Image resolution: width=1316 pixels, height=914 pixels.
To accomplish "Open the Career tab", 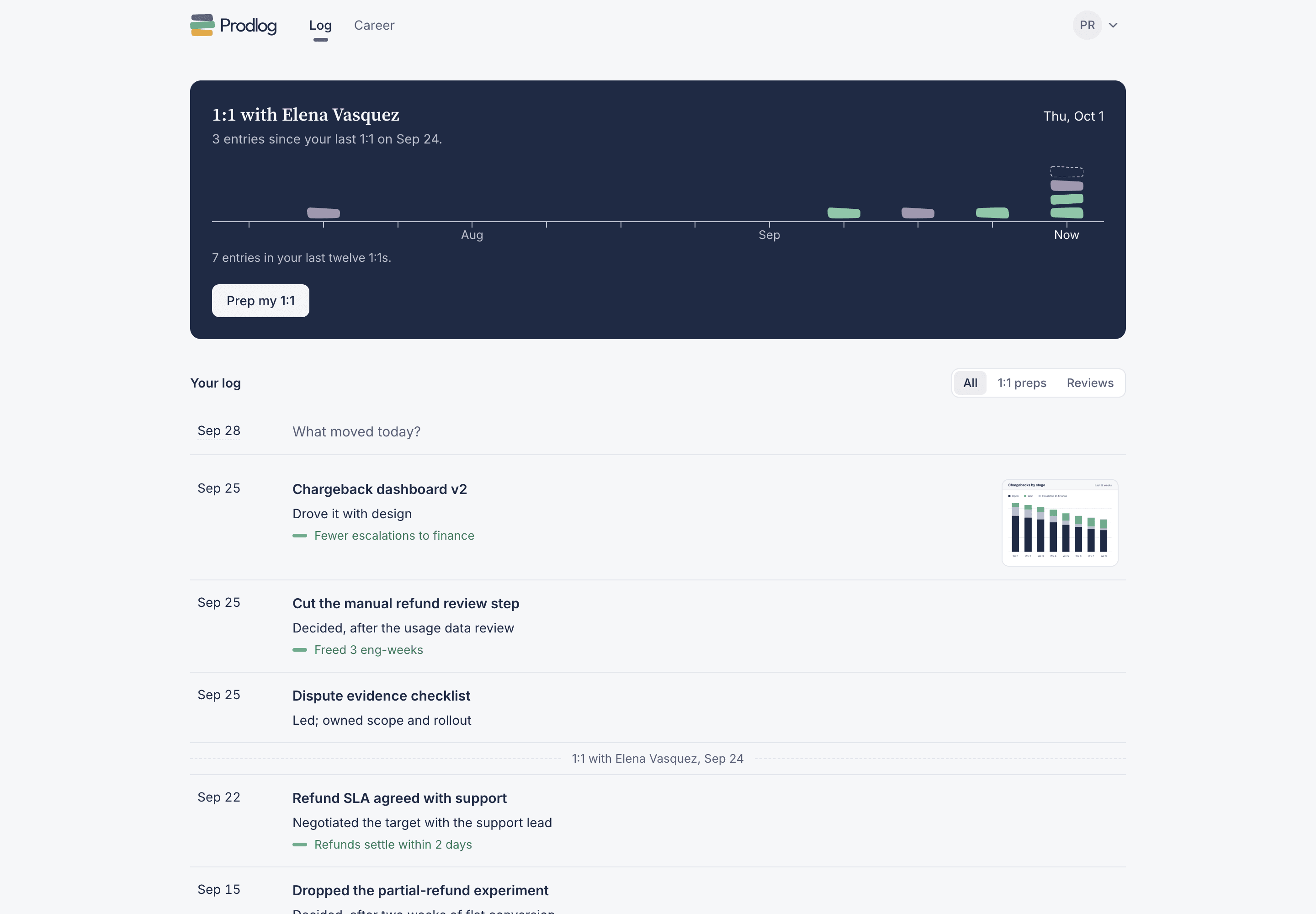I will coord(374,25).
